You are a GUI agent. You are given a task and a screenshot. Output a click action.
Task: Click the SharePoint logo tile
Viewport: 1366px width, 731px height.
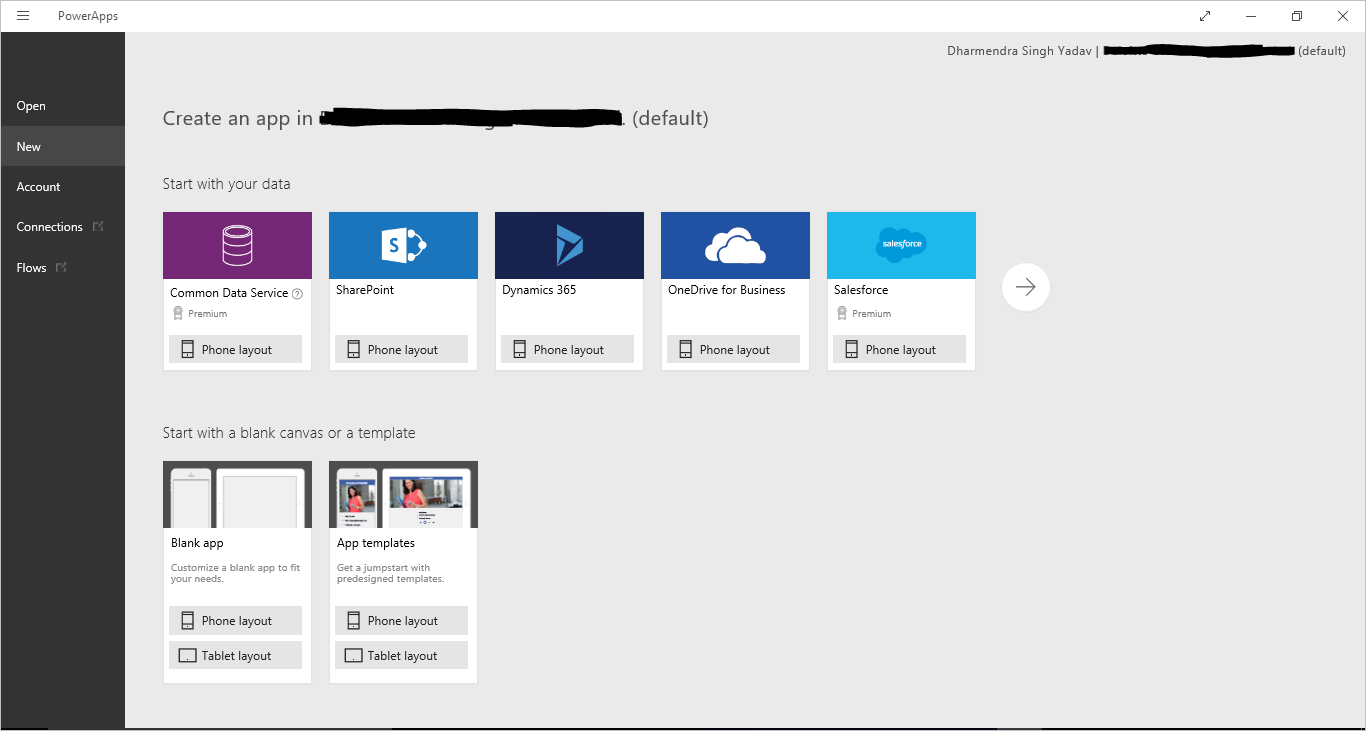click(x=403, y=245)
